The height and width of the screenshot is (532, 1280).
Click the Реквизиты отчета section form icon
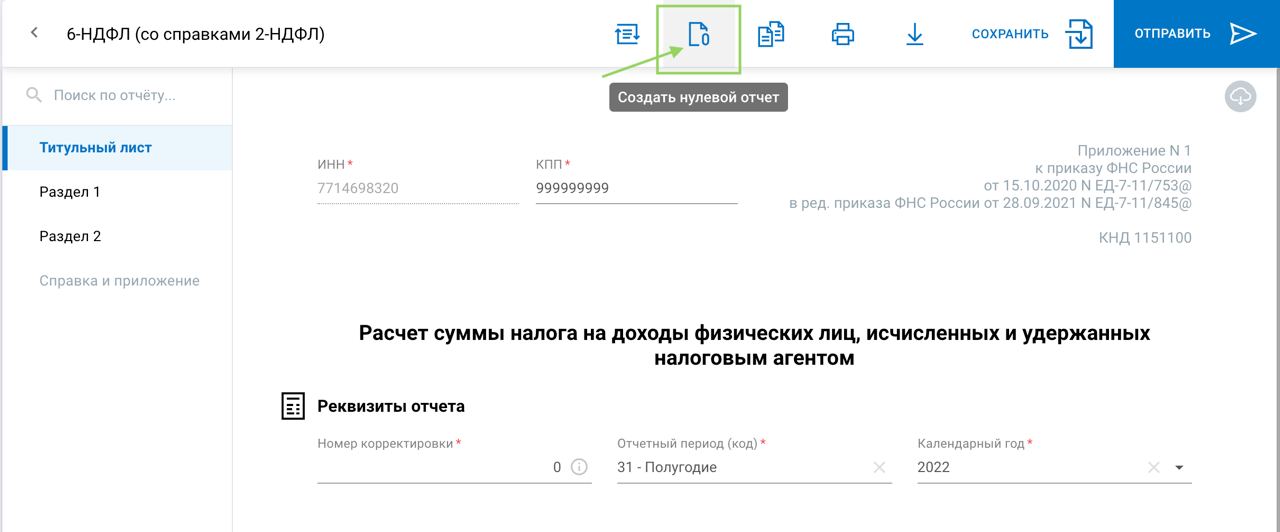pyautogui.click(x=293, y=406)
